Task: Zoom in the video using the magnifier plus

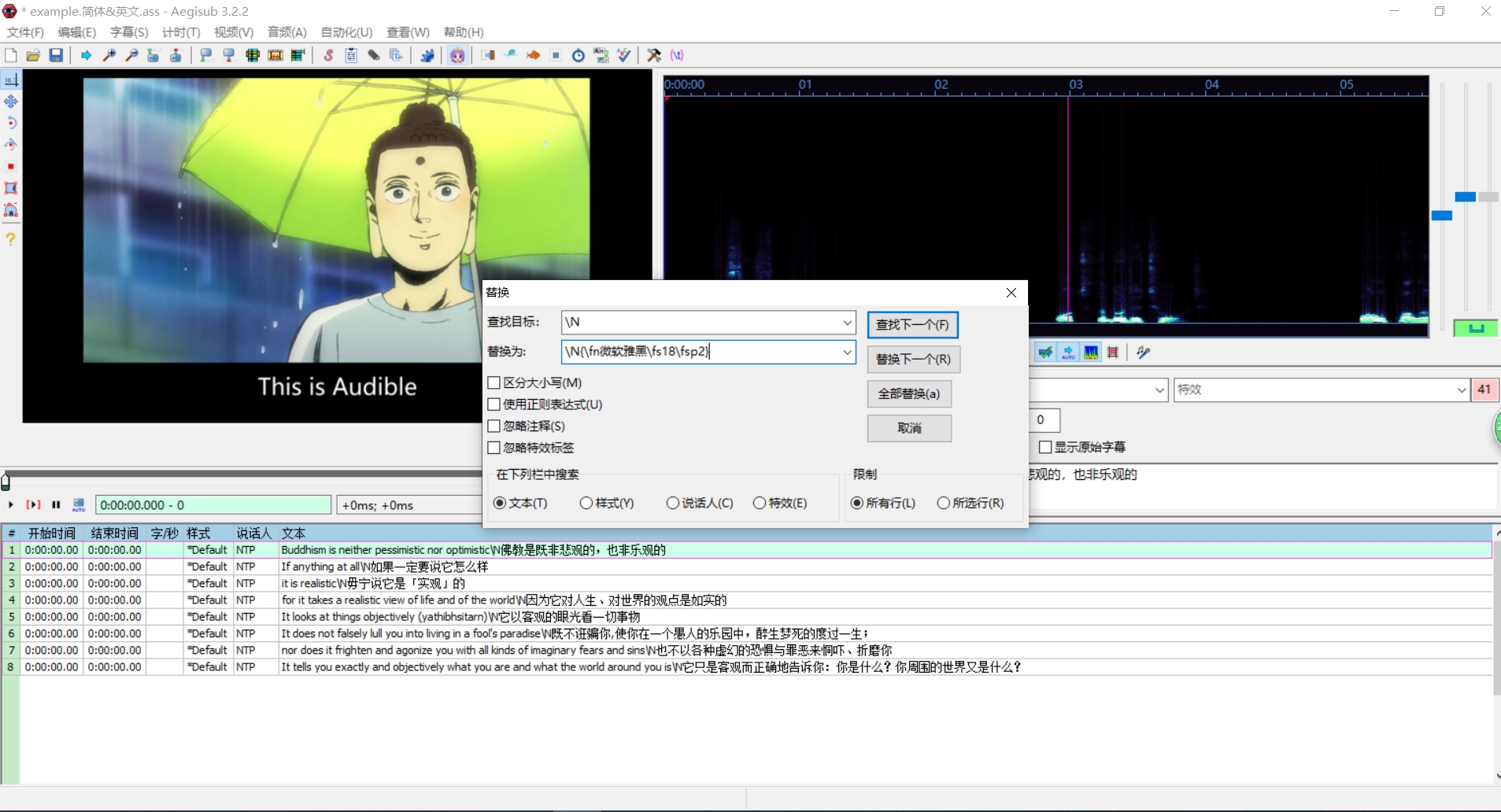Action: point(109,55)
